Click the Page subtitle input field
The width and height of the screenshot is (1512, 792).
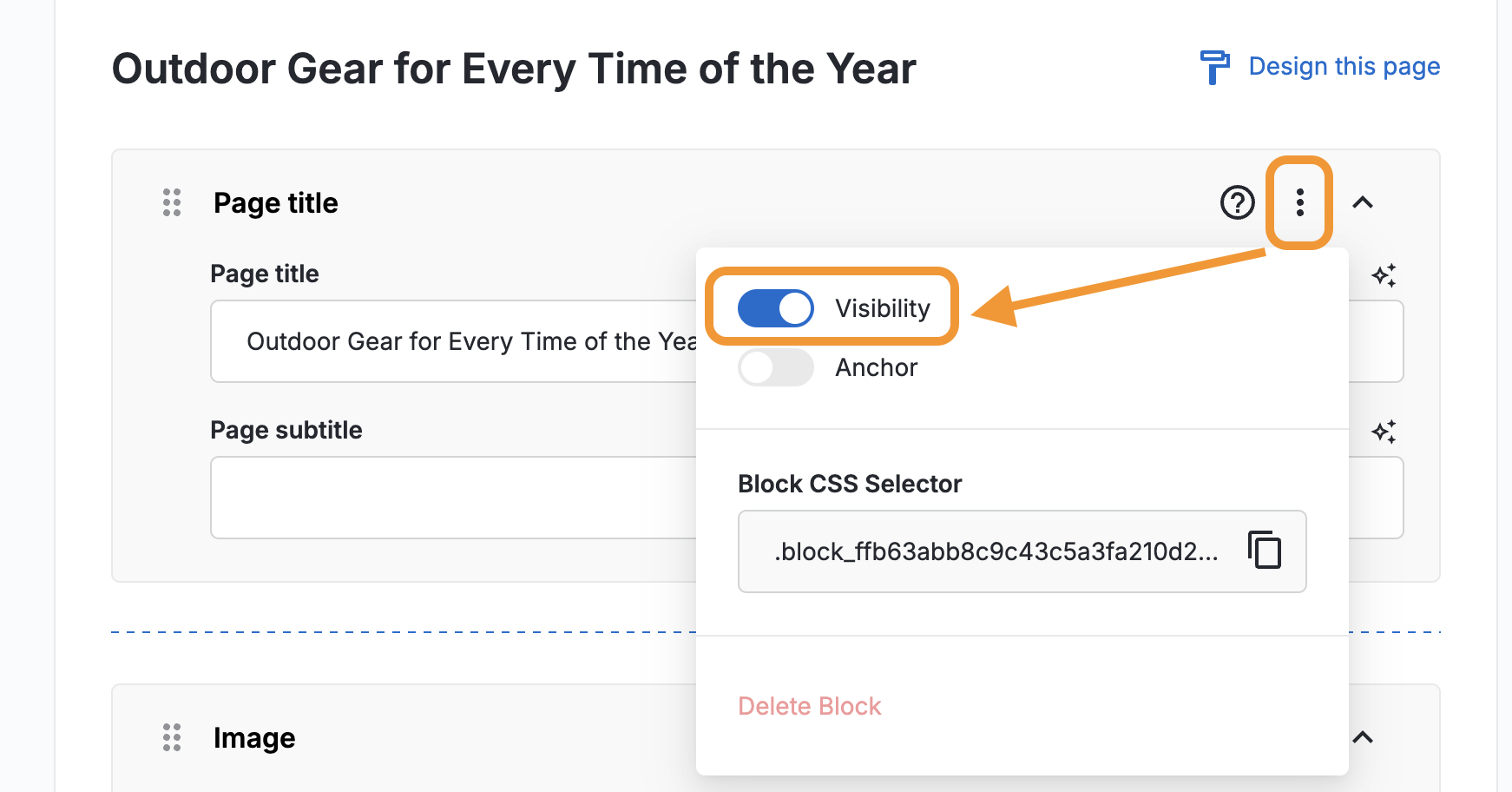pos(453,498)
